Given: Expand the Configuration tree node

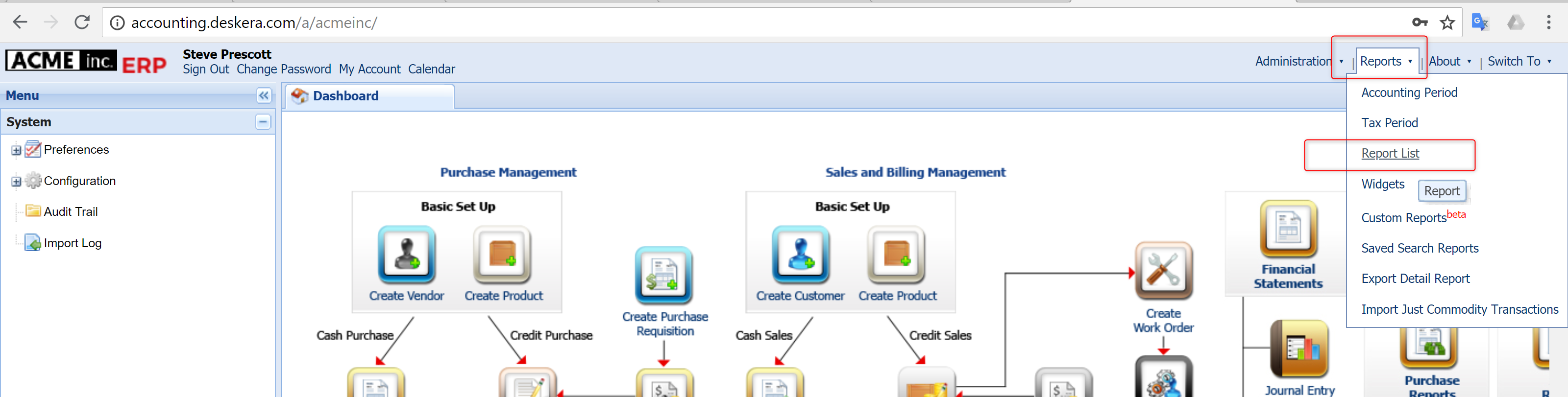Looking at the screenshot, I should [17, 182].
